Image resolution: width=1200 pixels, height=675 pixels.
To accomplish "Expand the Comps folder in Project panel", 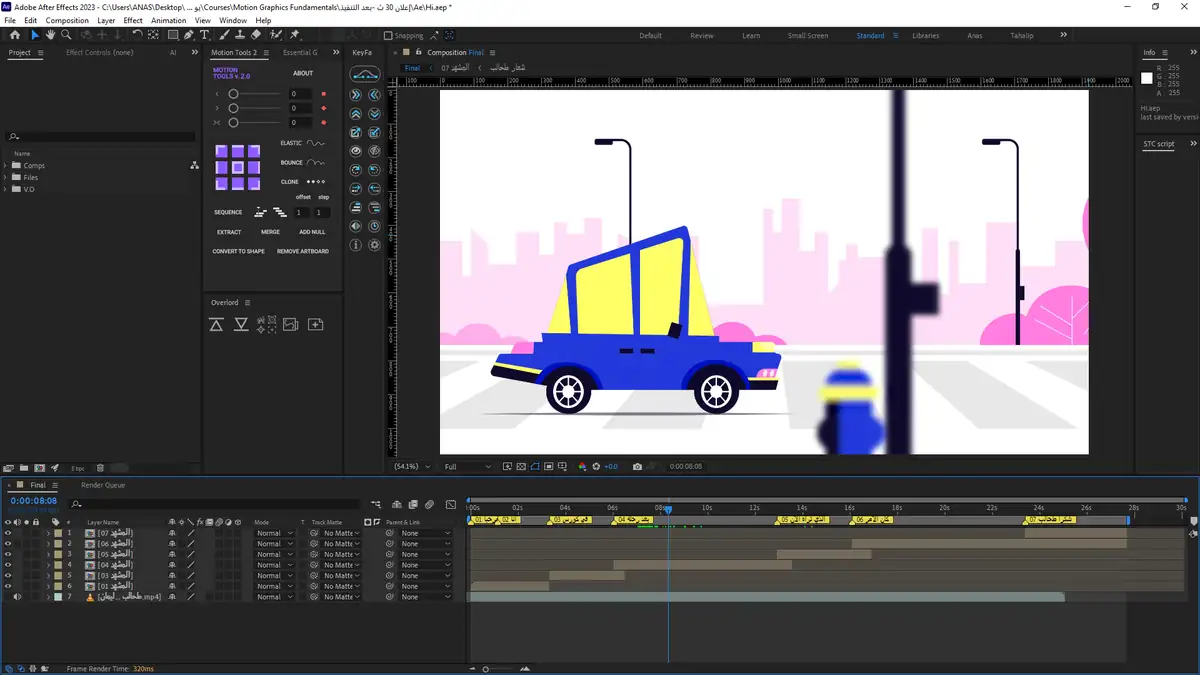I will [x=7, y=166].
